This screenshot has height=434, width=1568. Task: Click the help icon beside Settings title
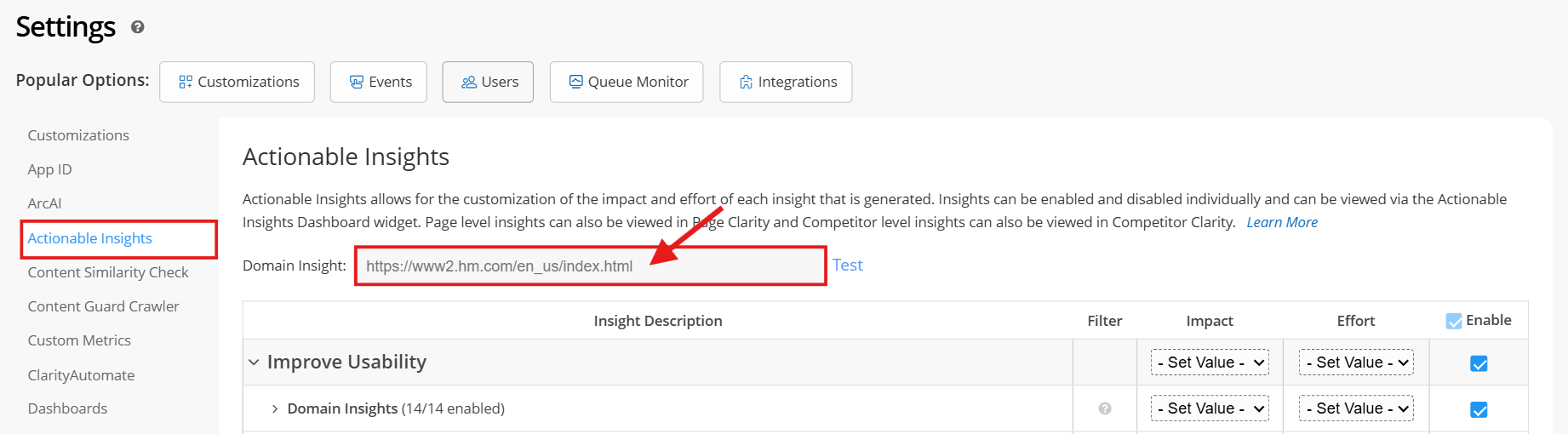tap(137, 27)
